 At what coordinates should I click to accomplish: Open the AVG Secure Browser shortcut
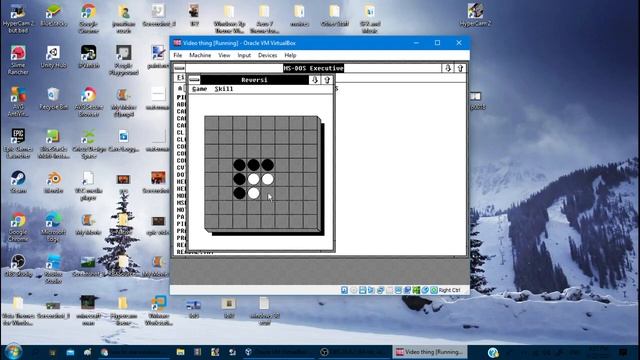(x=89, y=102)
